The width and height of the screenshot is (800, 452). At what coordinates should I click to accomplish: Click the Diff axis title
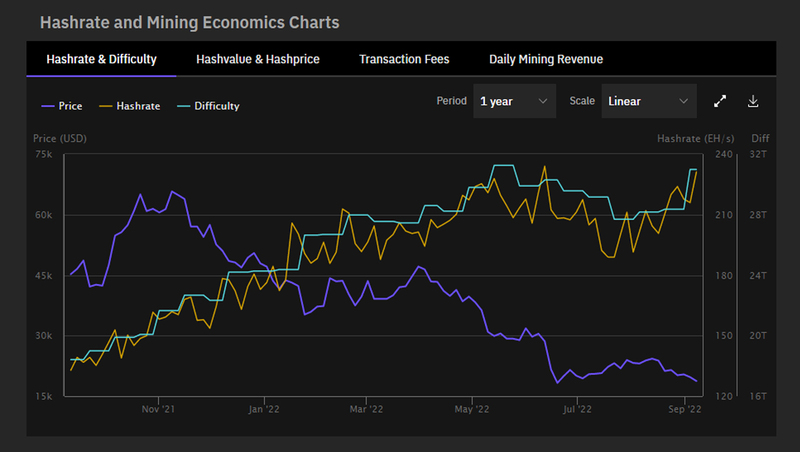[x=760, y=138]
